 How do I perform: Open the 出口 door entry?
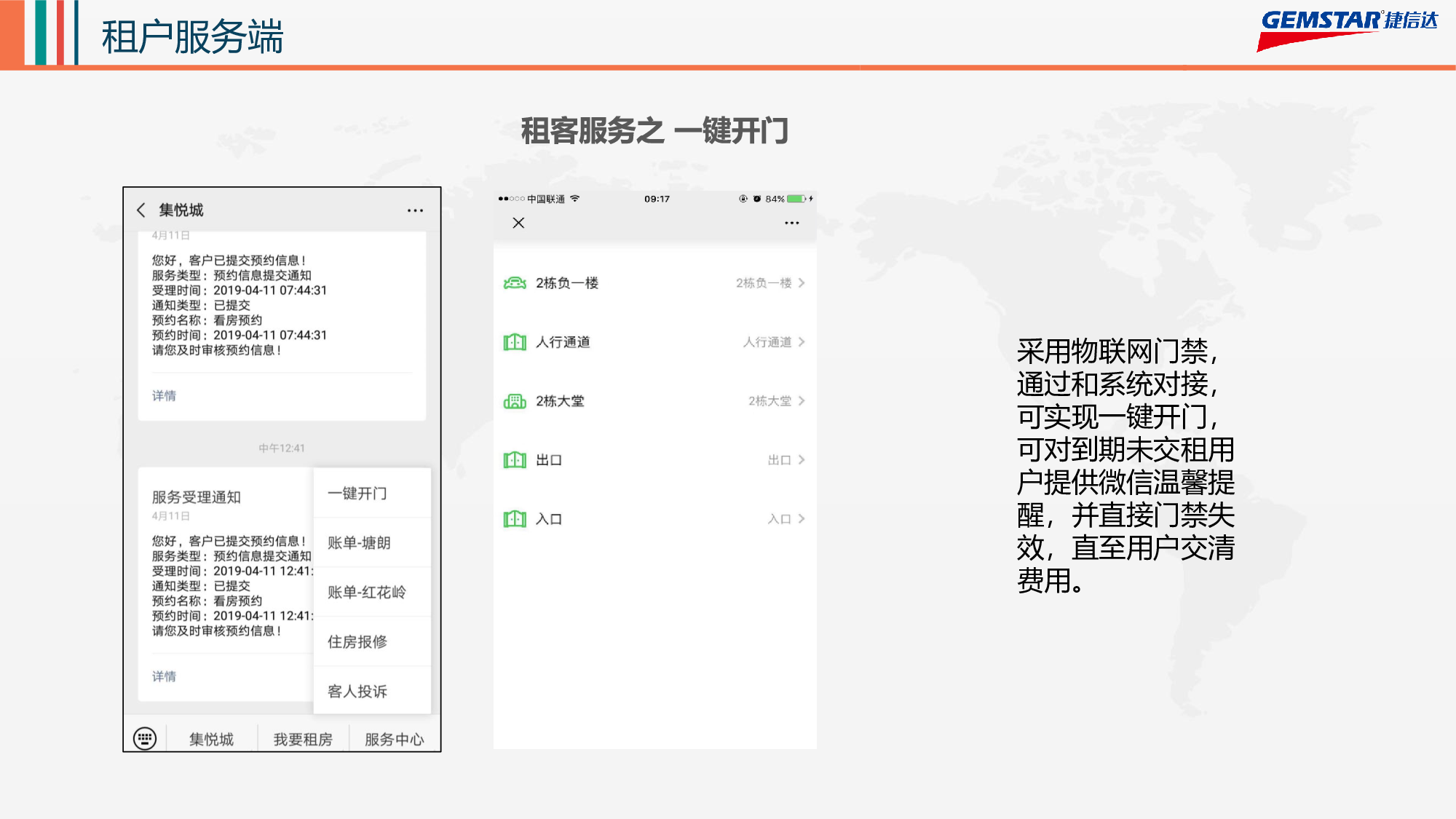tap(654, 460)
